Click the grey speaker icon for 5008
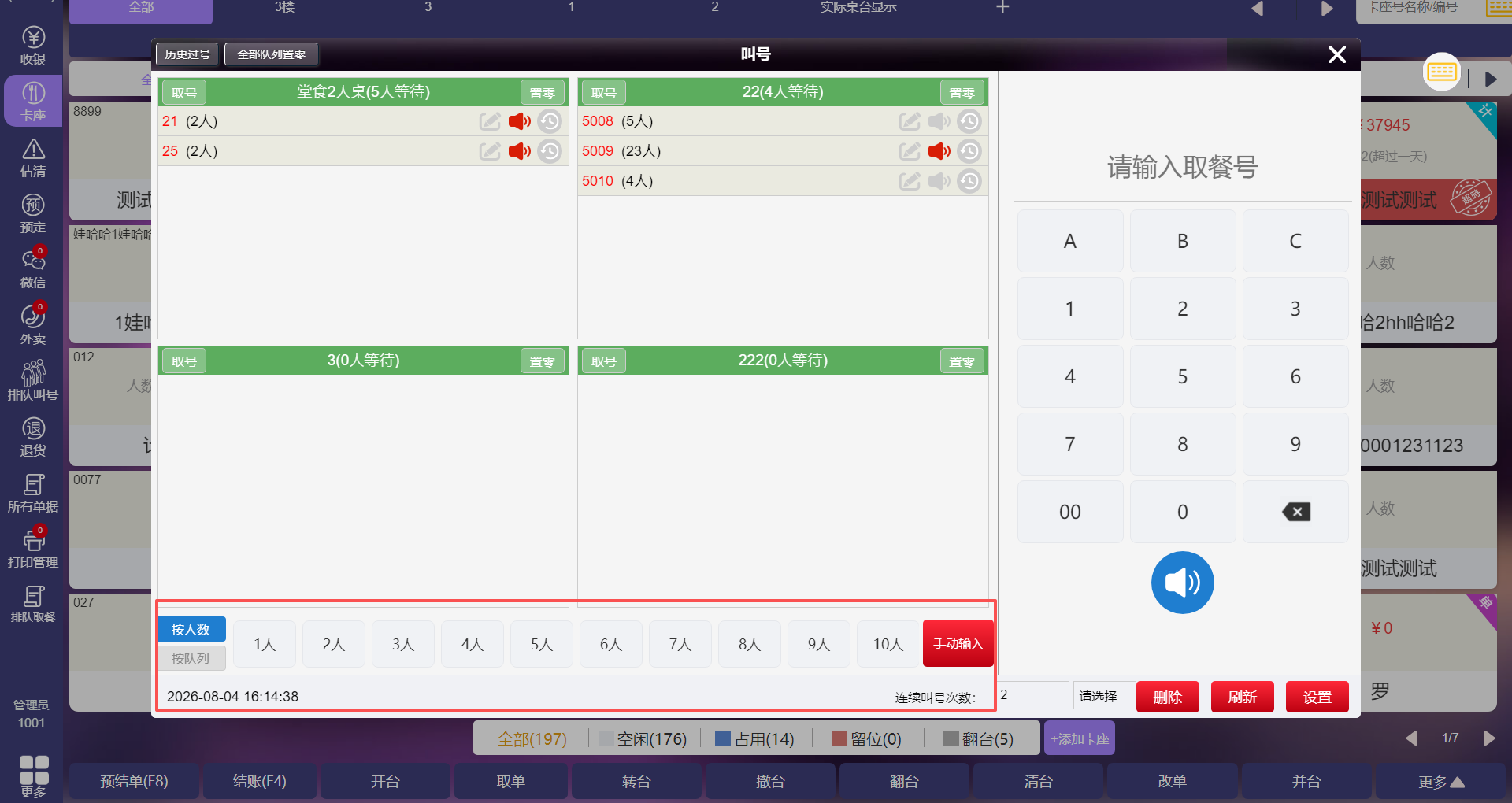The height and width of the screenshot is (803, 1512). click(939, 121)
